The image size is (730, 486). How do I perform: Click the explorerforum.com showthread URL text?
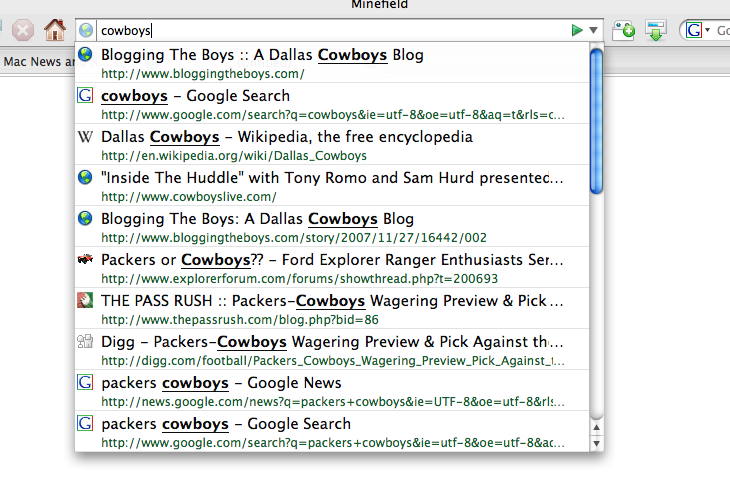[299, 279]
